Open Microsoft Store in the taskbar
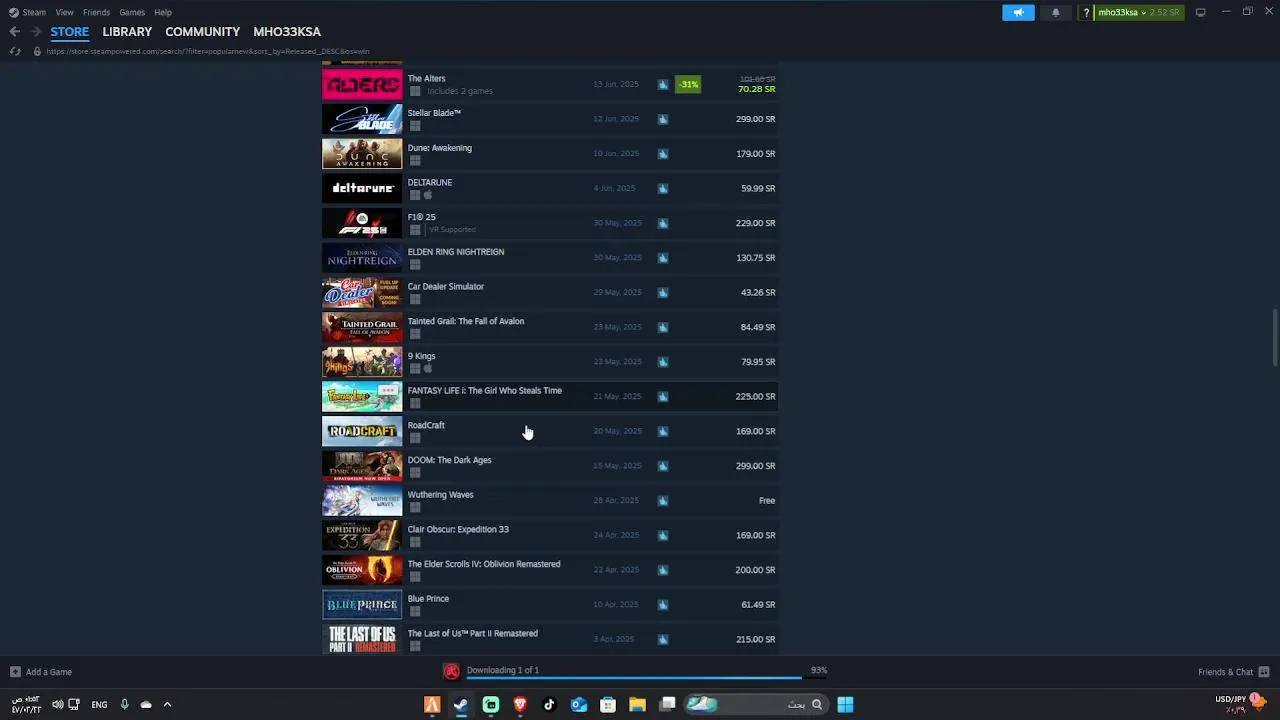The height and width of the screenshot is (720, 1280). point(608,704)
